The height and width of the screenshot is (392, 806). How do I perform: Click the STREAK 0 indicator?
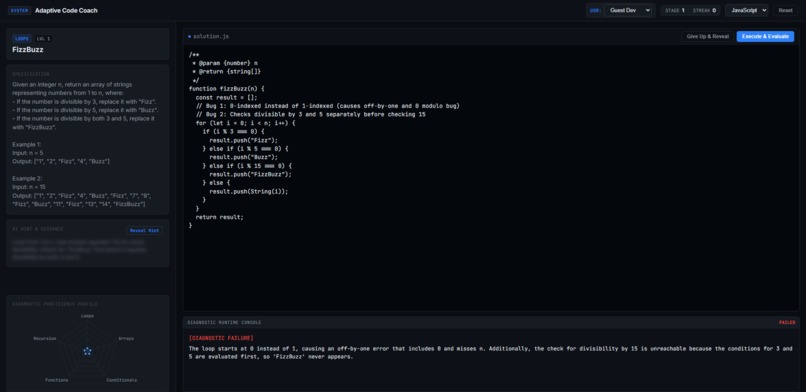704,10
